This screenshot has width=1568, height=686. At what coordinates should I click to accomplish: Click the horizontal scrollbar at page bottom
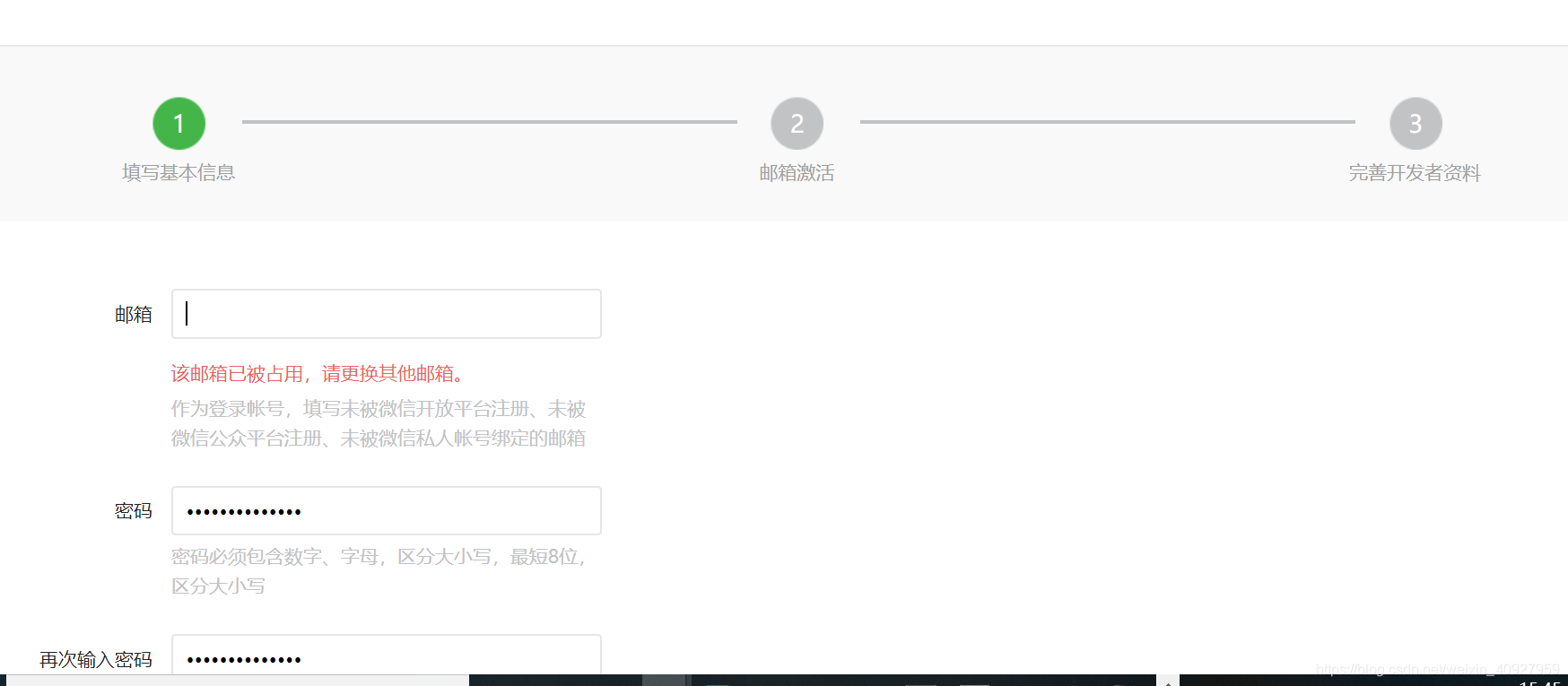tap(238, 681)
